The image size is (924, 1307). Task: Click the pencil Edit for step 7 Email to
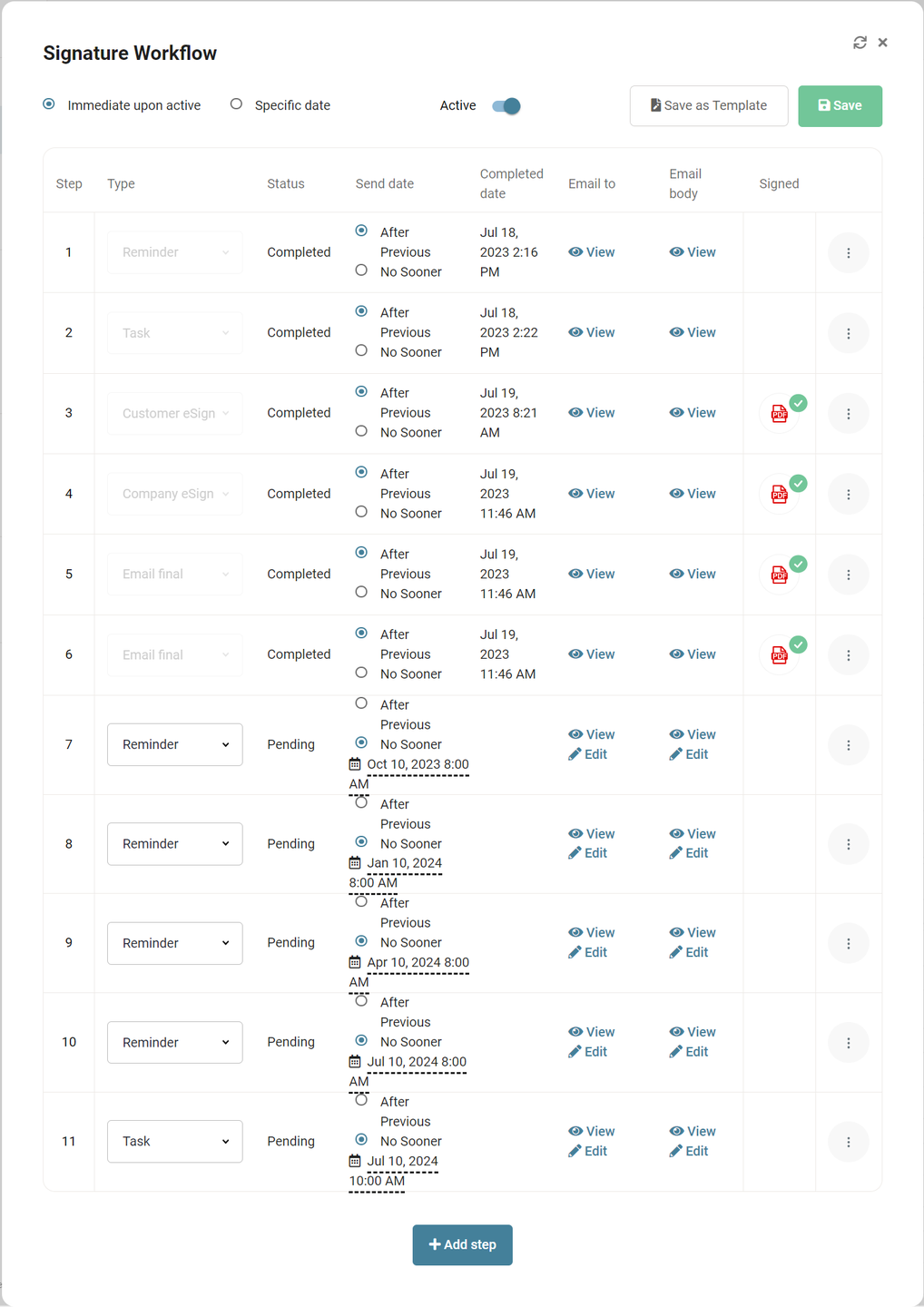pyautogui.click(x=588, y=754)
